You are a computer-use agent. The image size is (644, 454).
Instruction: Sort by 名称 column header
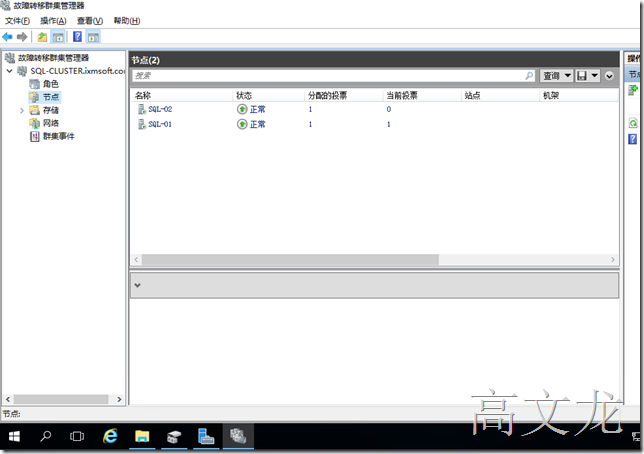point(182,96)
